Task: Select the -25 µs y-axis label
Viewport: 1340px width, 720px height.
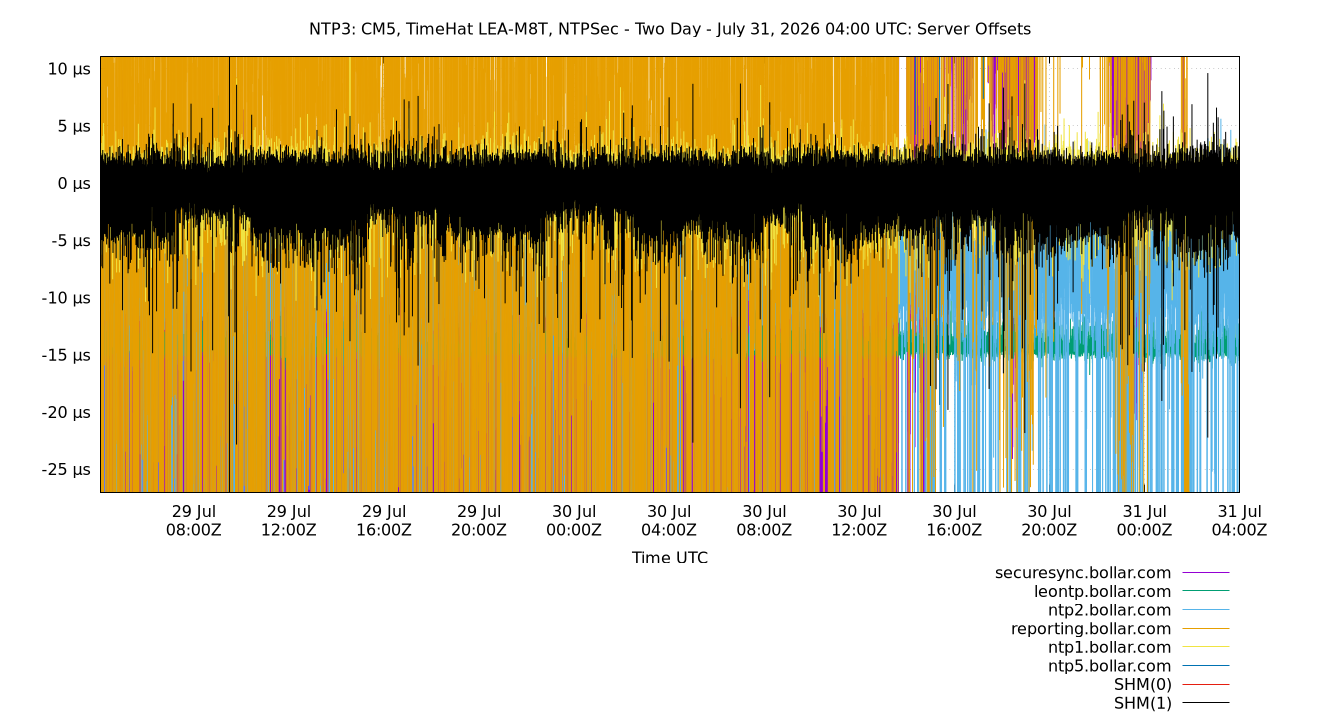Action: [66, 469]
